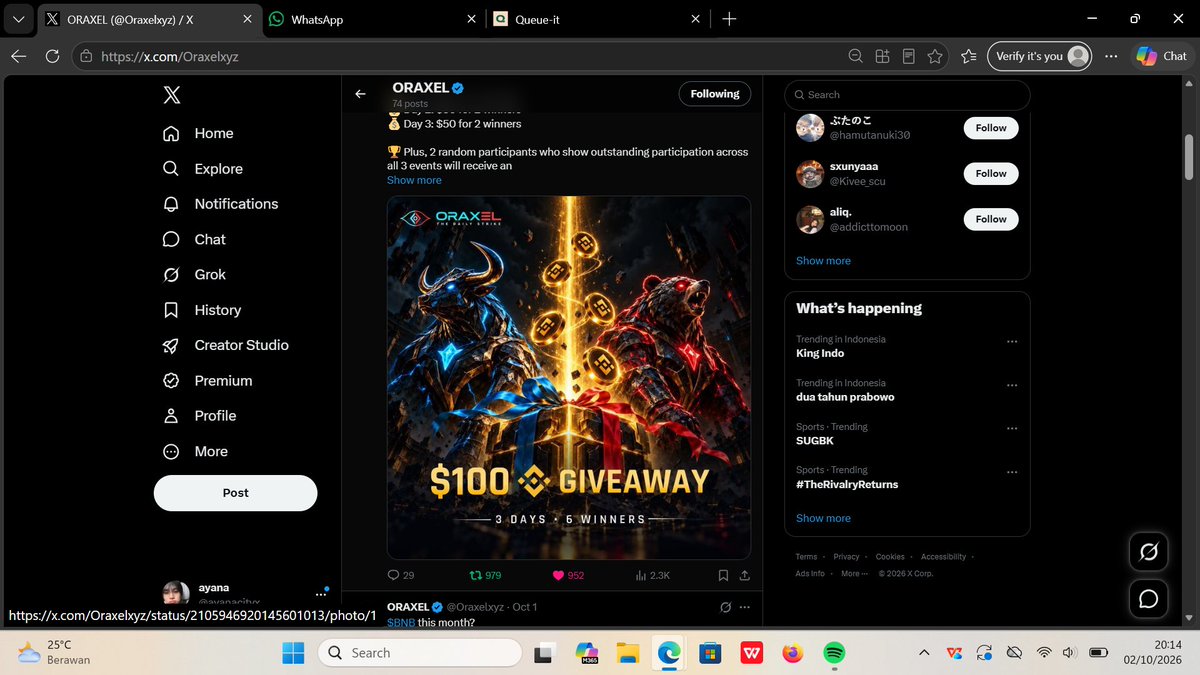Click Show more under What's happening

(x=823, y=518)
